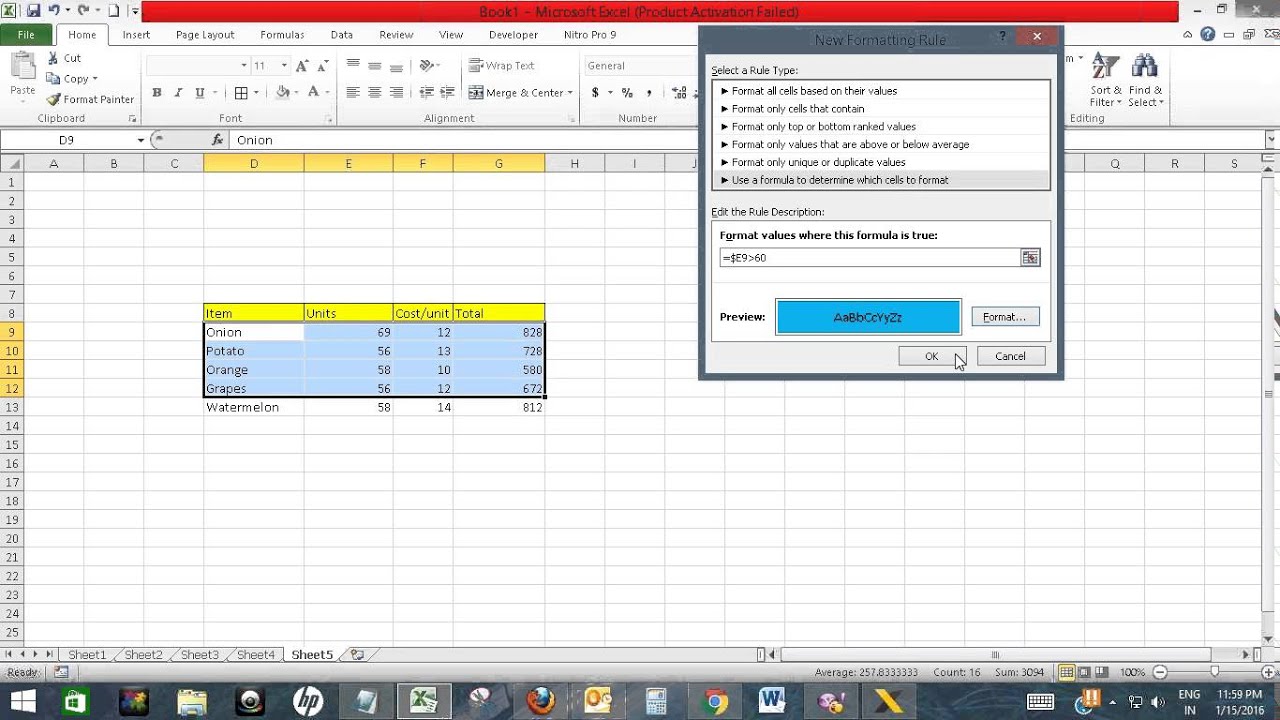Screen dimensions: 1280x720
Task: Open the Insert ribbon tab
Action: coord(136,34)
